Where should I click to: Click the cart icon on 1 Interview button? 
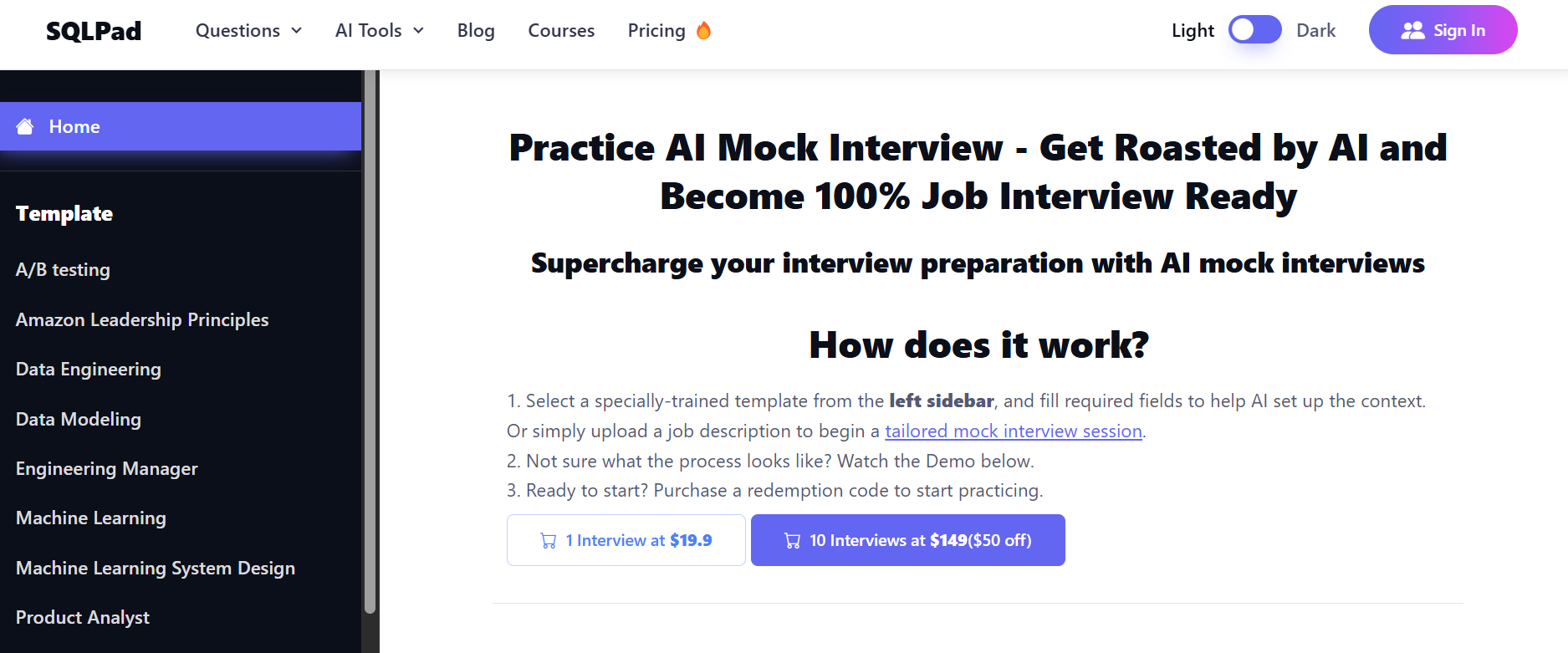549,541
